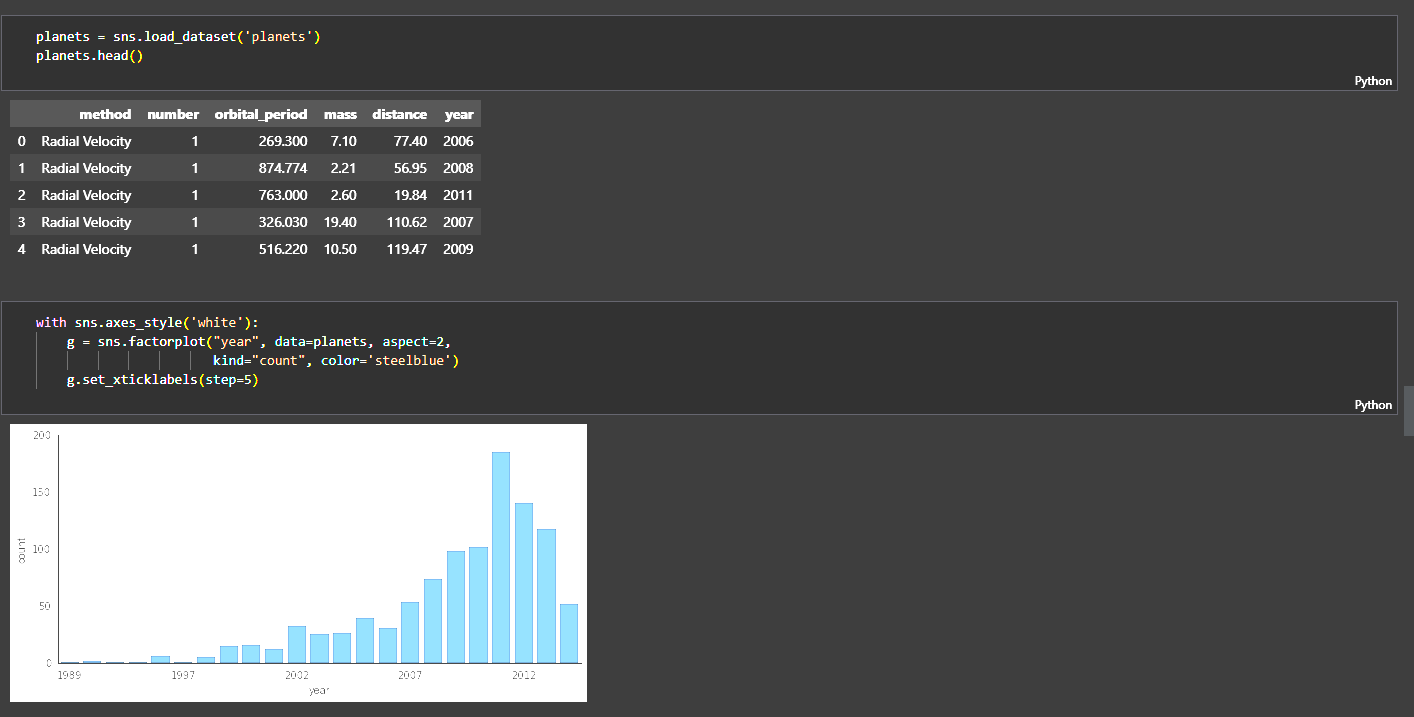Click the "method" column header
1414x717 pixels.
pos(105,114)
